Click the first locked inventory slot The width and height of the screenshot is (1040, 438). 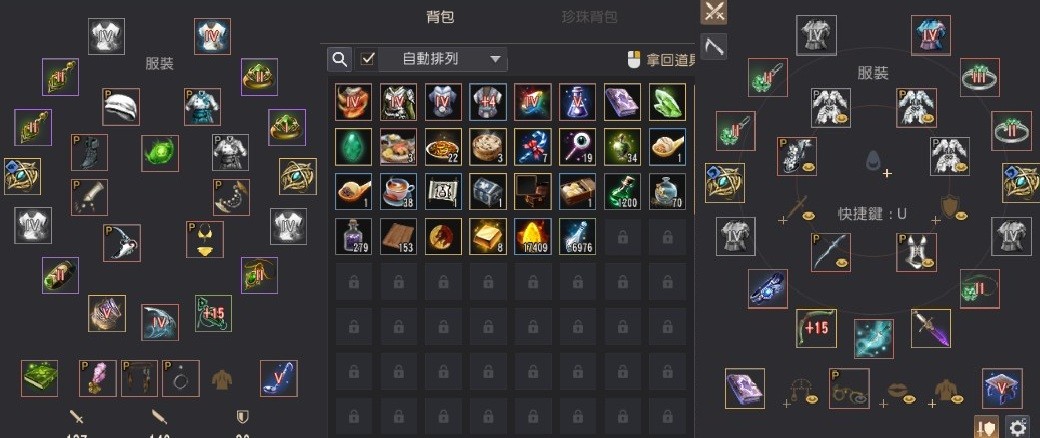[622, 236]
